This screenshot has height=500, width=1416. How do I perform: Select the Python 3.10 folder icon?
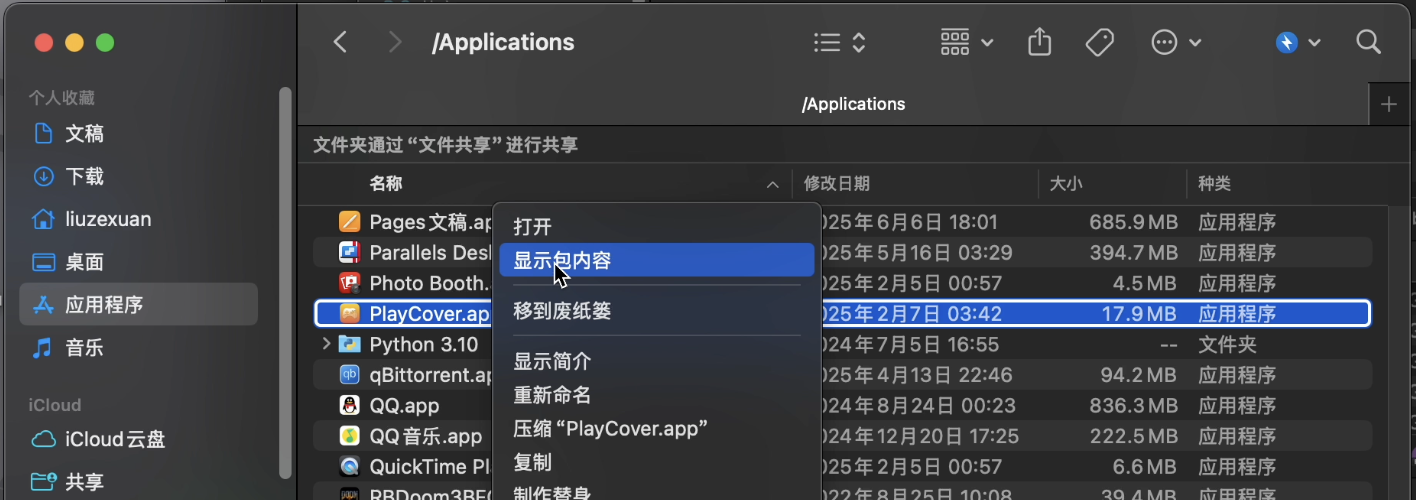coord(349,344)
